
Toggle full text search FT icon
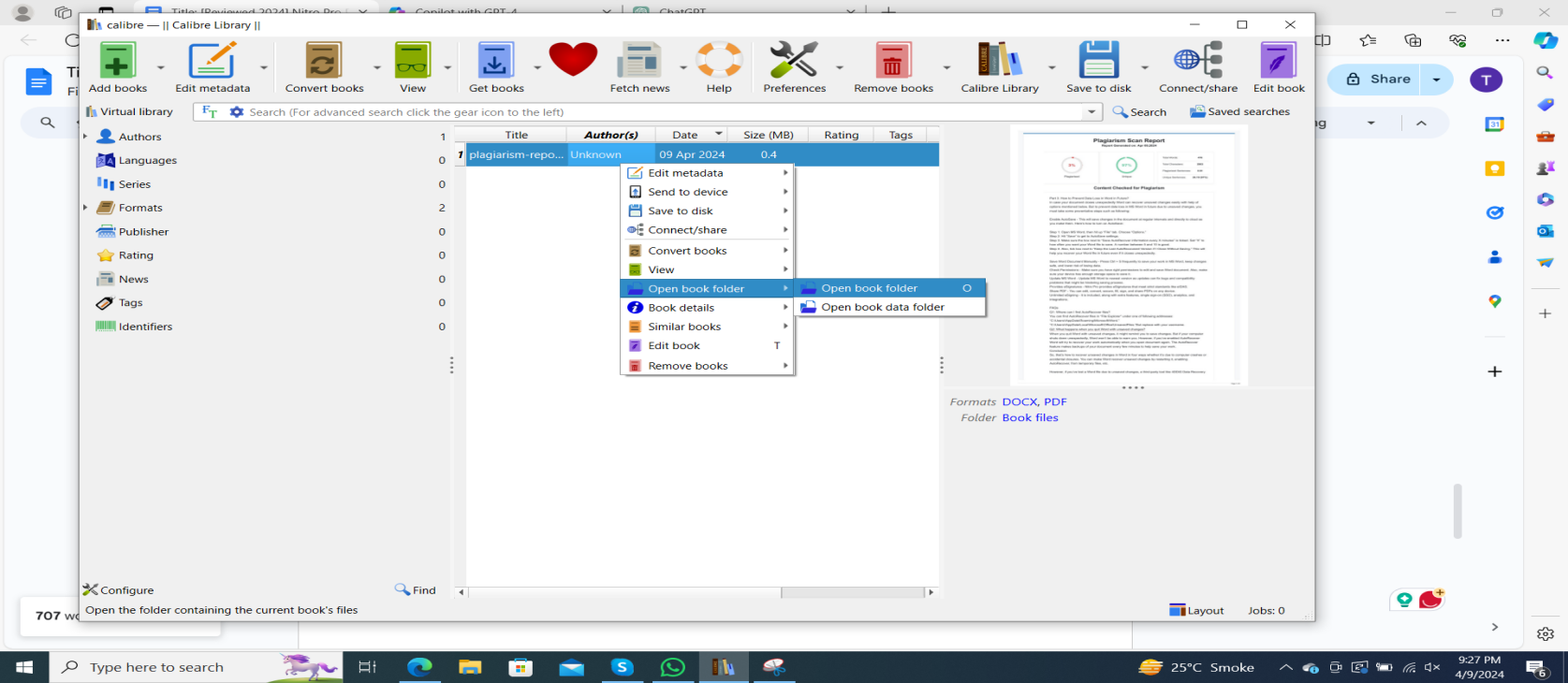pos(210,111)
